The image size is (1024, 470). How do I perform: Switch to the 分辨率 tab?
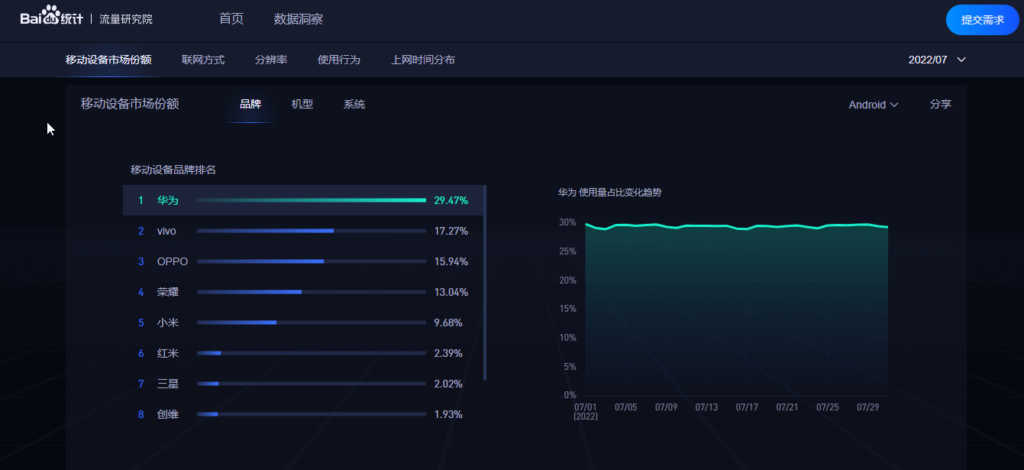(x=271, y=60)
